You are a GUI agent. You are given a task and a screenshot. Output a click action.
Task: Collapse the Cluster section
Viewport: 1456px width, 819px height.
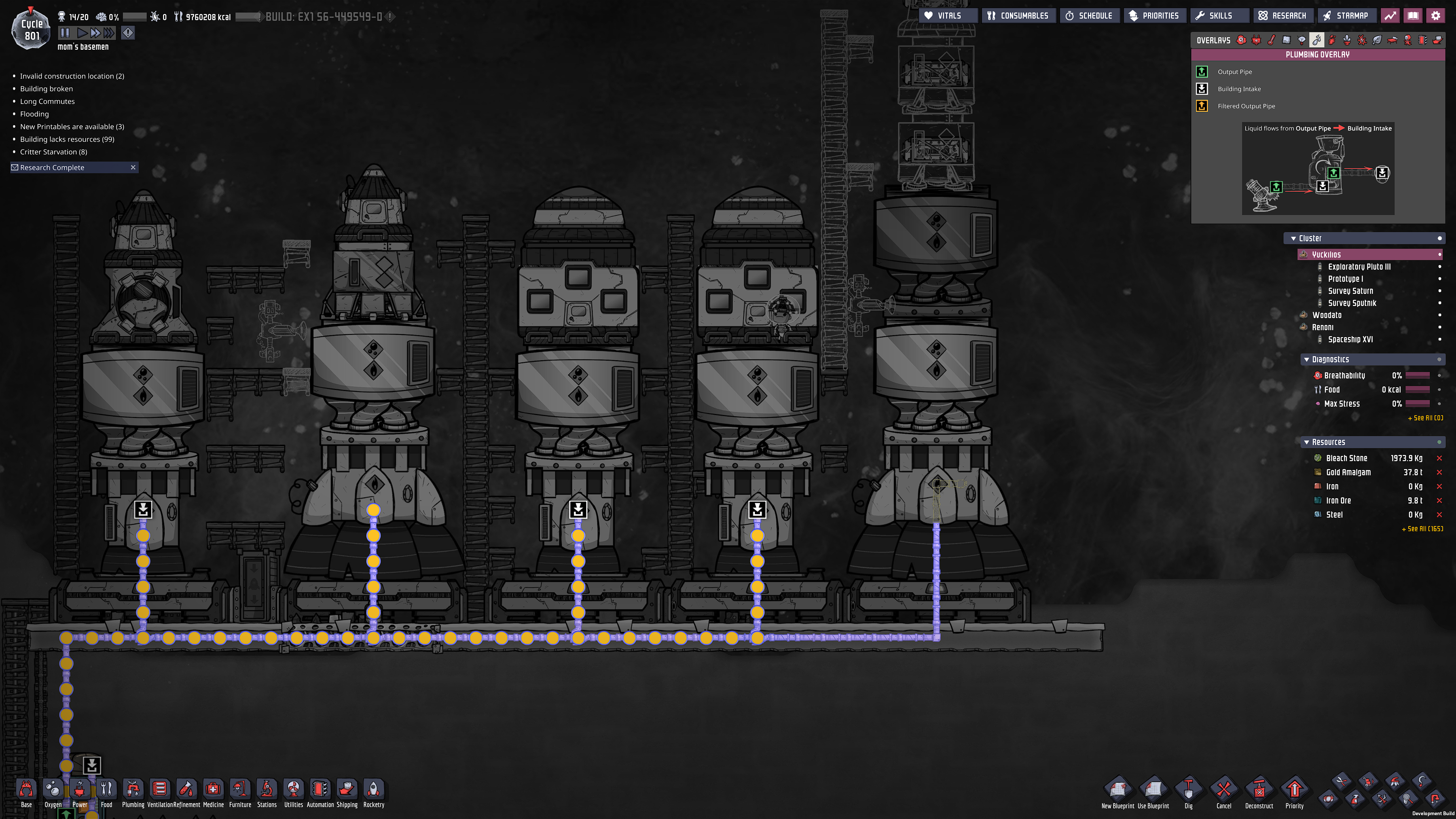[x=1293, y=238]
